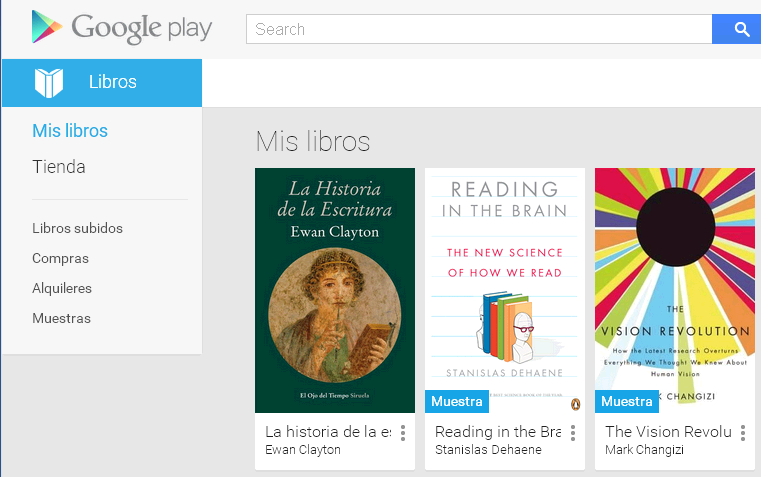Image resolution: width=761 pixels, height=477 pixels.
Task: Type in the Search input field
Action: (478, 29)
